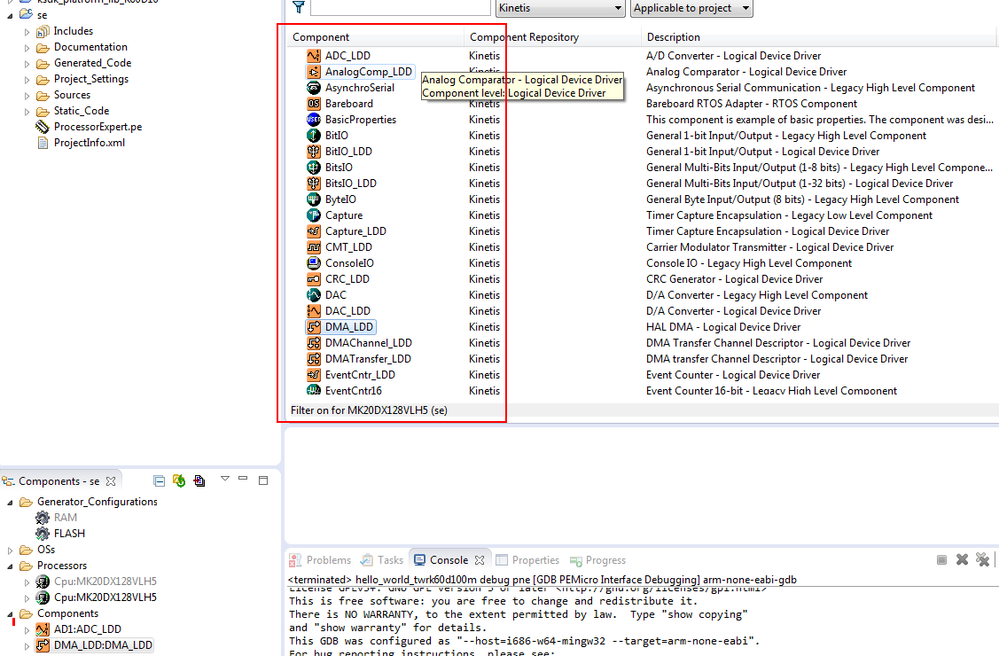Screen dimensions: 999x656
Task: Click Collapse All in Components view
Action: tap(159, 481)
